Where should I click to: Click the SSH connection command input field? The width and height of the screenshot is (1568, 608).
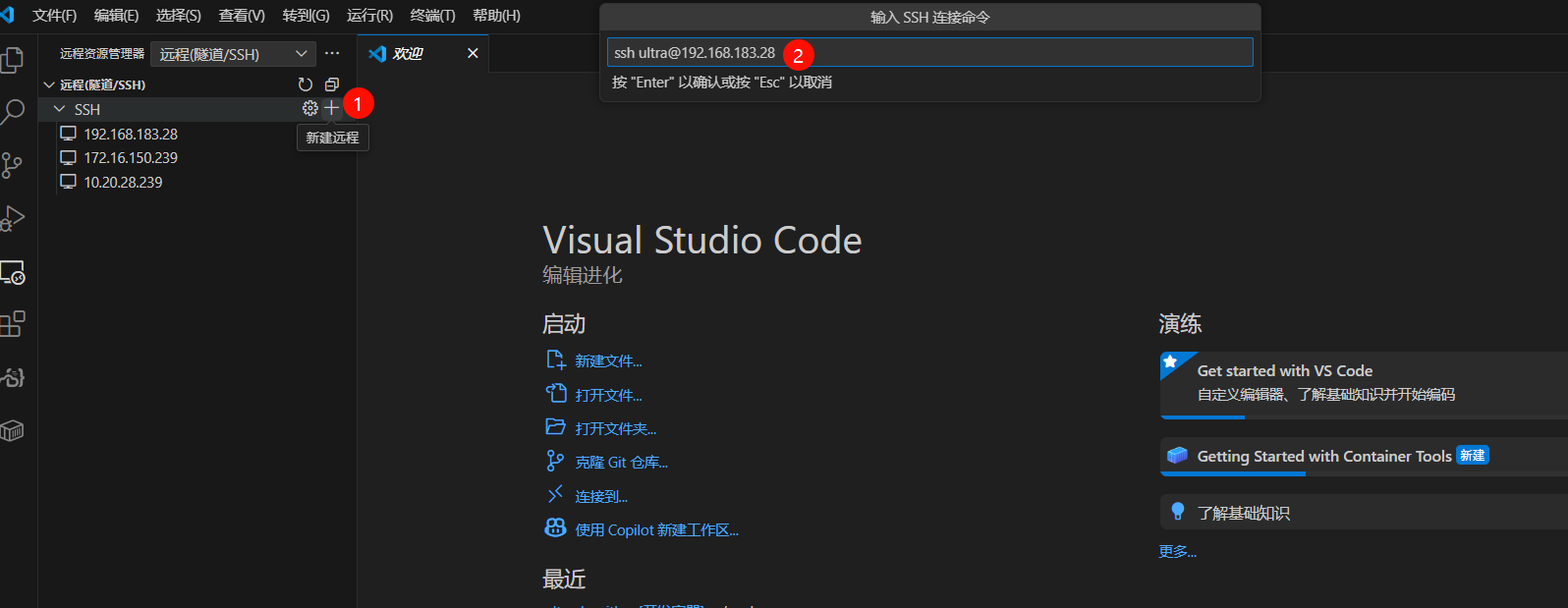click(x=929, y=52)
